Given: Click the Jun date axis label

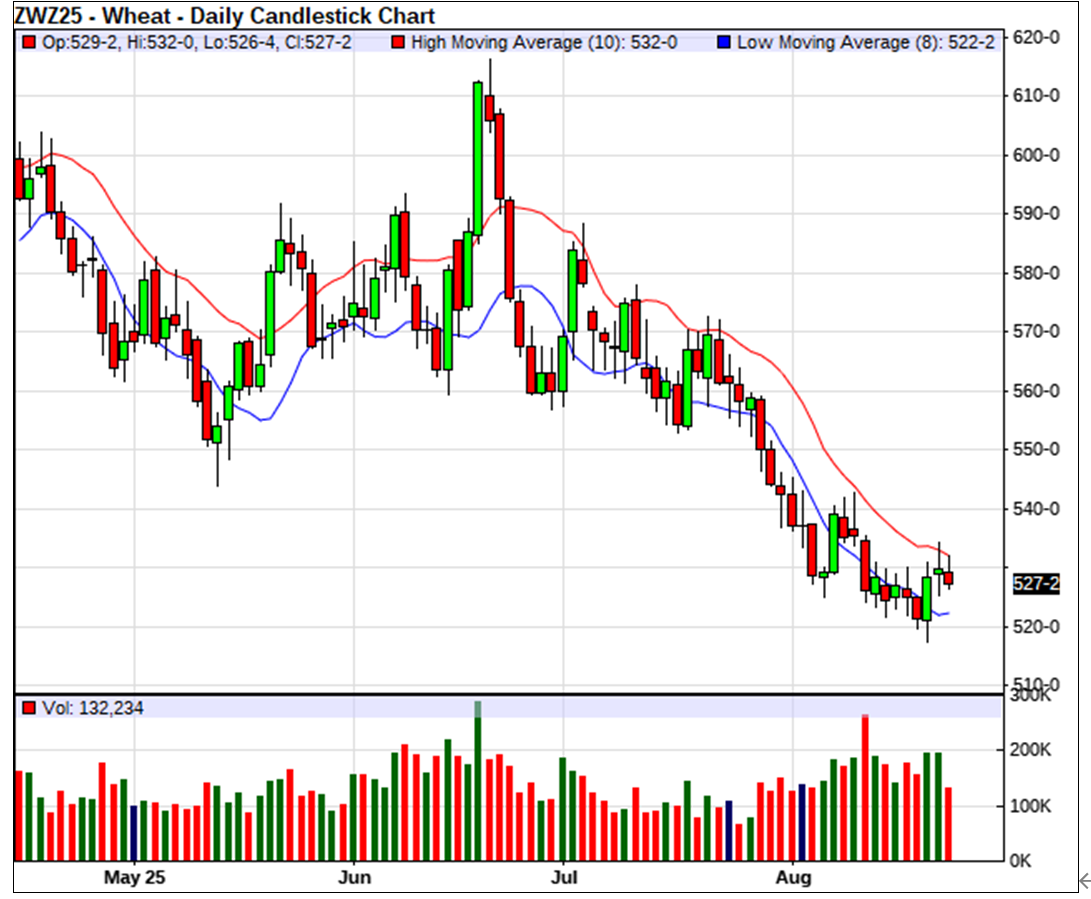Looking at the screenshot, I should coord(354,878).
